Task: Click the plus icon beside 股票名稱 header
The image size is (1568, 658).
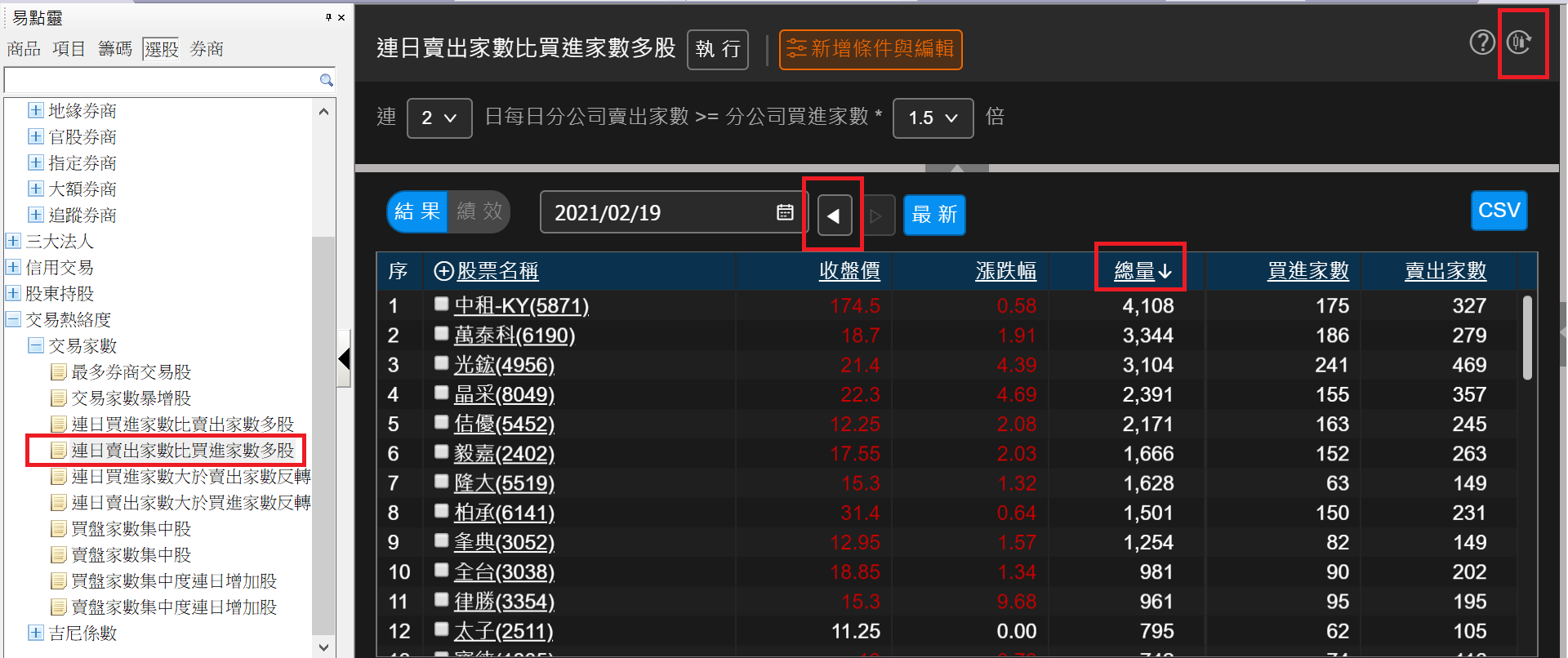Action: click(x=443, y=271)
